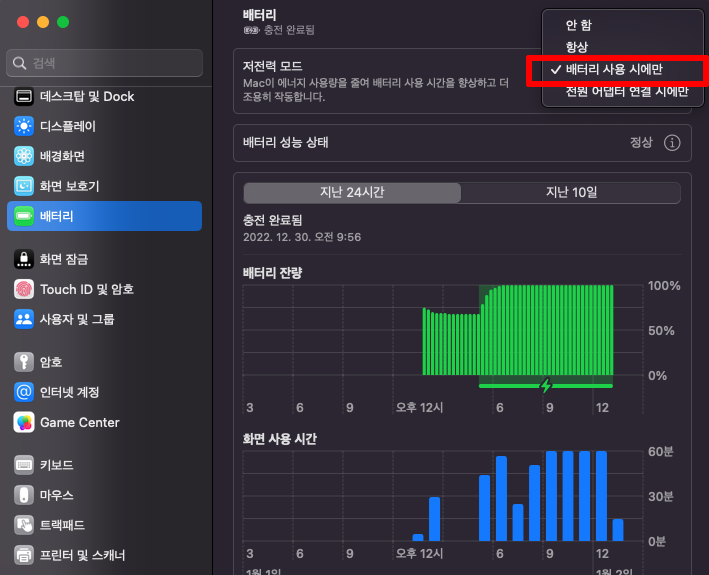This screenshot has height=575, width=709.
Task: Go to 사용자 및 그룹 settings
Action: pyautogui.click(x=104, y=319)
